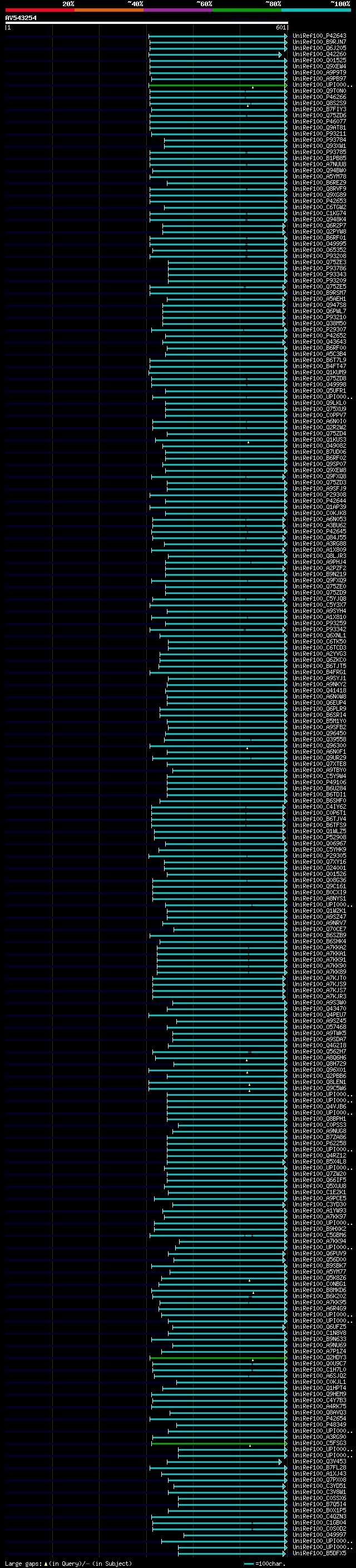This screenshot has height=1568, width=356.
Task: Open the UniRef100_P42653 entry
Action: point(319,201)
